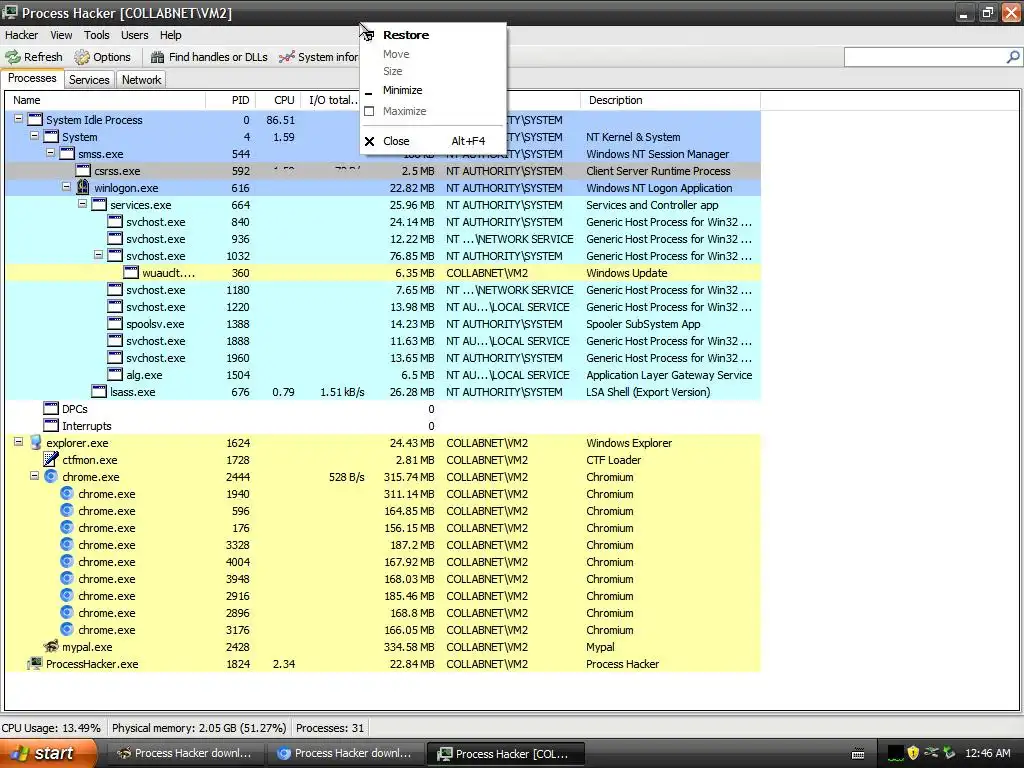
Task: Click the ProcessHacker.exe row icon
Action: (35, 664)
